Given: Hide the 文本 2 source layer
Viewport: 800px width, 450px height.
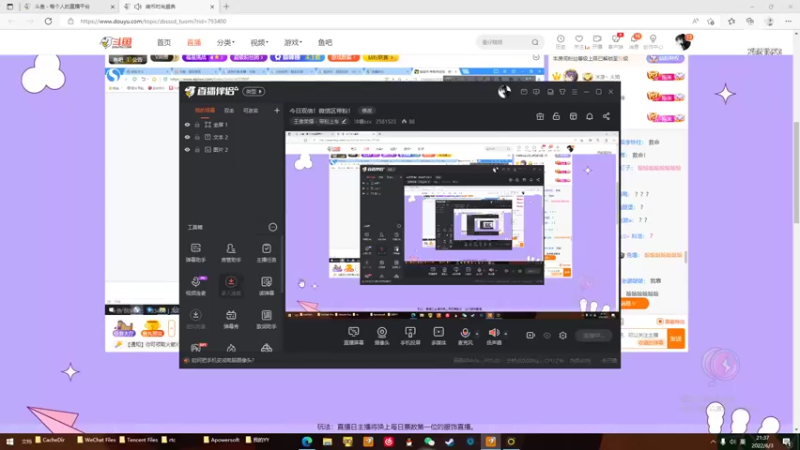Looking at the screenshot, I should point(187,137).
